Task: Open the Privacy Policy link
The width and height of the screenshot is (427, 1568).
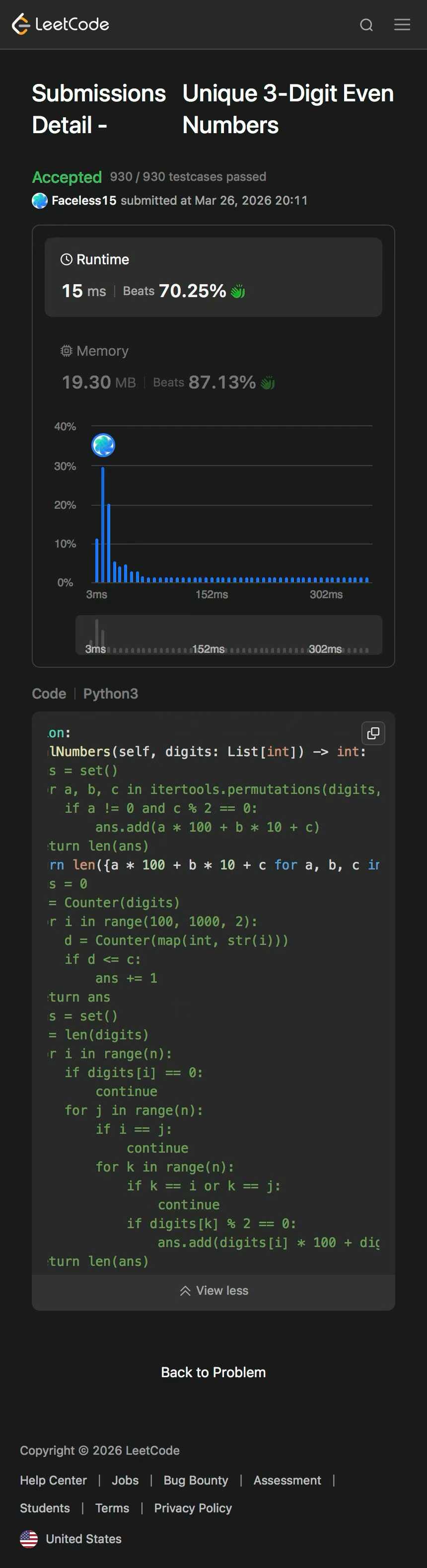Action: (x=193, y=1508)
